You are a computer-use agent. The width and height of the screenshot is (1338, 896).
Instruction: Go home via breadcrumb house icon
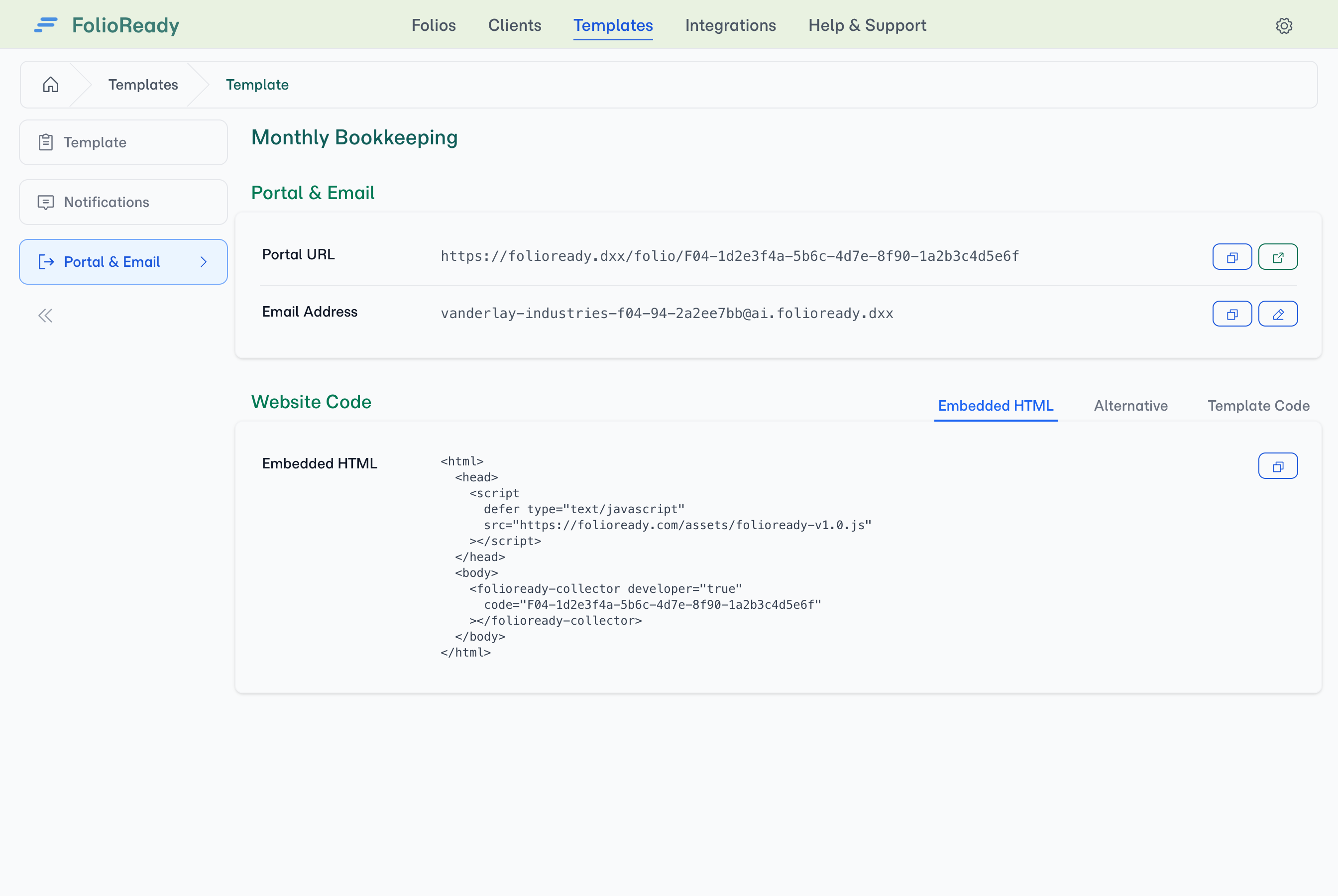coord(50,85)
